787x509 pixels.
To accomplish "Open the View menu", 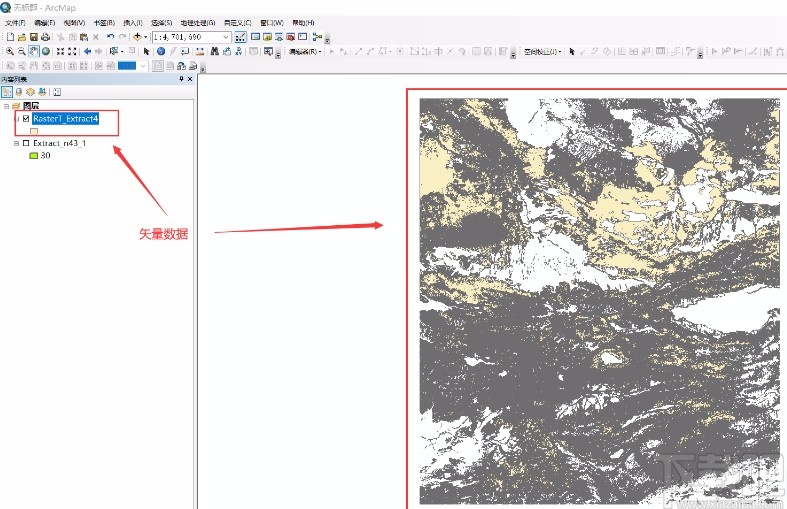I will pos(74,23).
